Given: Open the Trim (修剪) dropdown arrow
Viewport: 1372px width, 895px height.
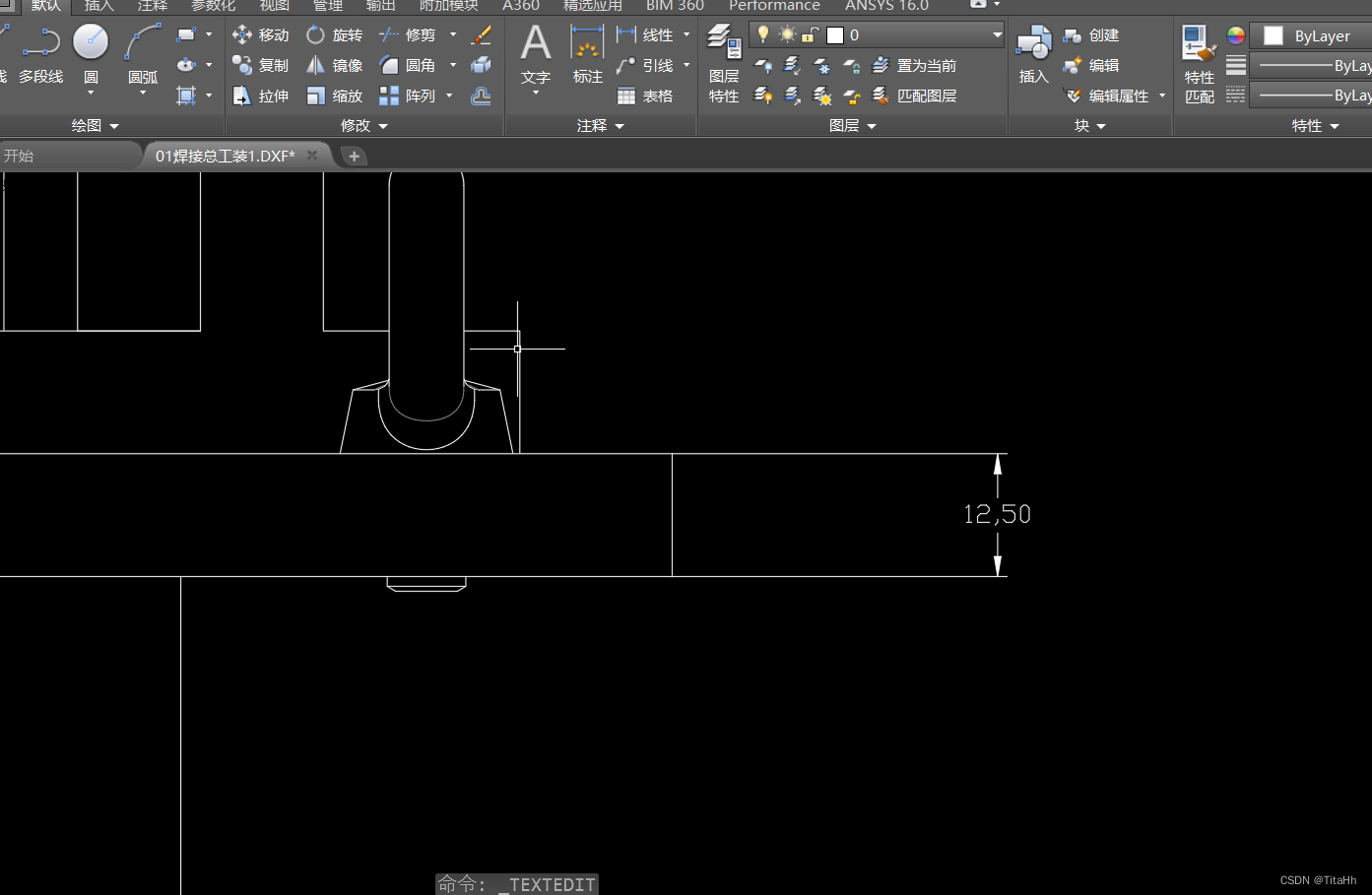Looking at the screenshot, I should click(x=453, y=35).
